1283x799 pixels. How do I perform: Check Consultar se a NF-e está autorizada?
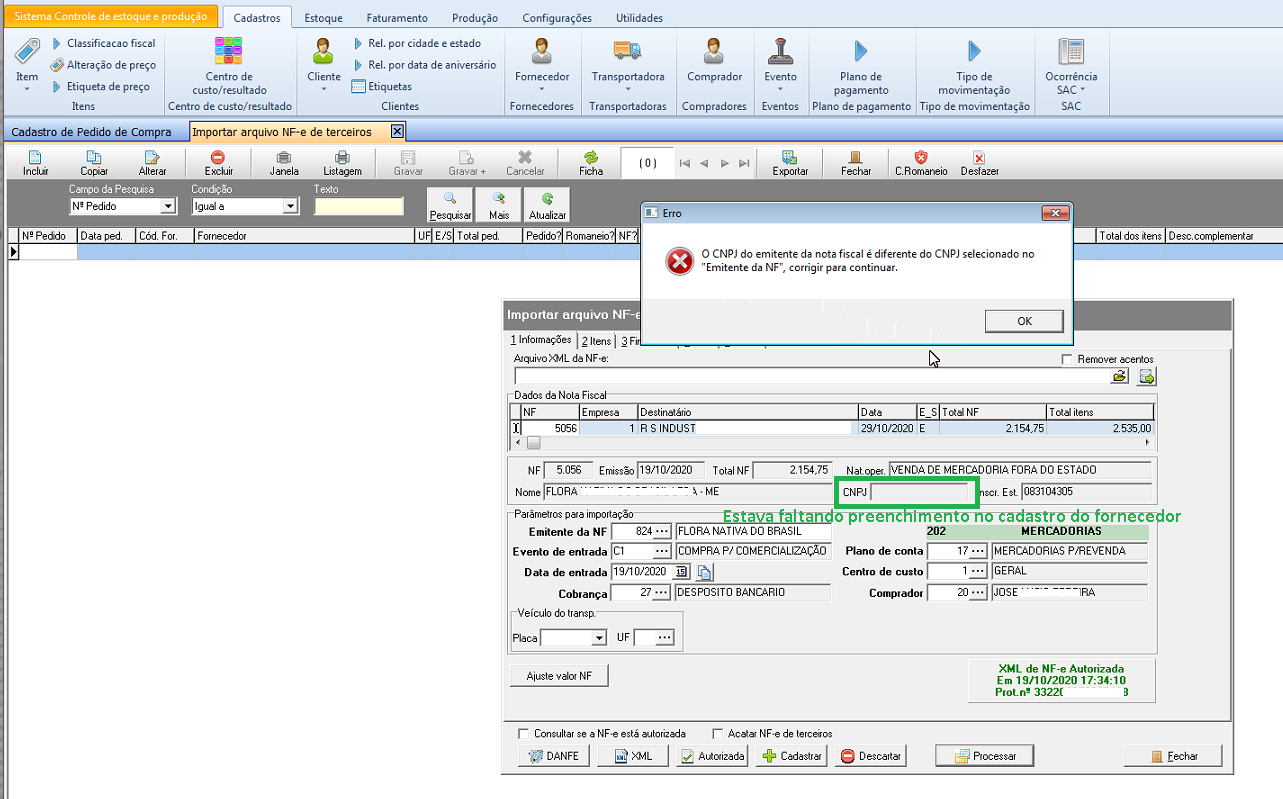click(523, 733)
